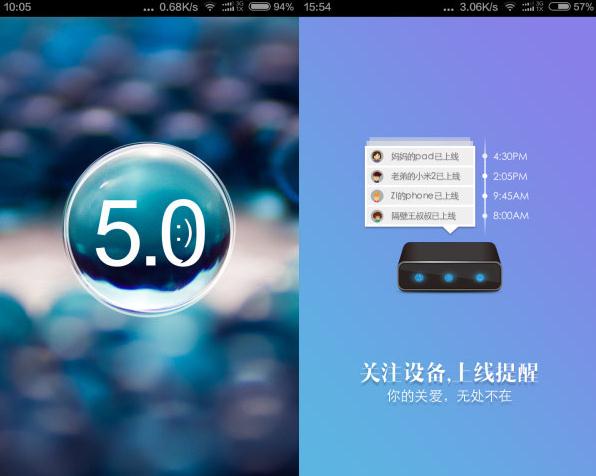Select the 4:30PM timeline dot
596x476 pixels.
[x=485, y=156]
